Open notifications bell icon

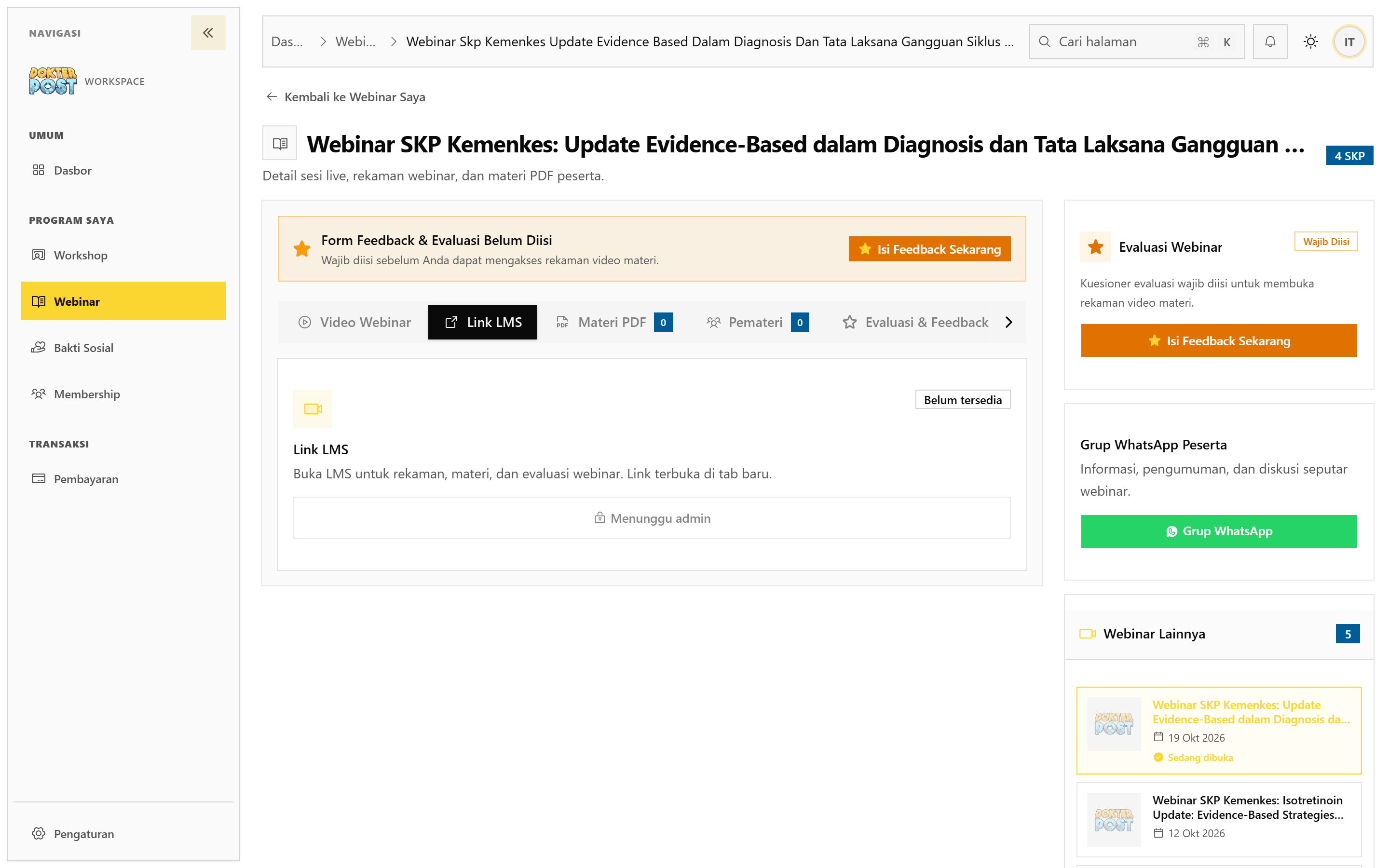[1269, 41]
